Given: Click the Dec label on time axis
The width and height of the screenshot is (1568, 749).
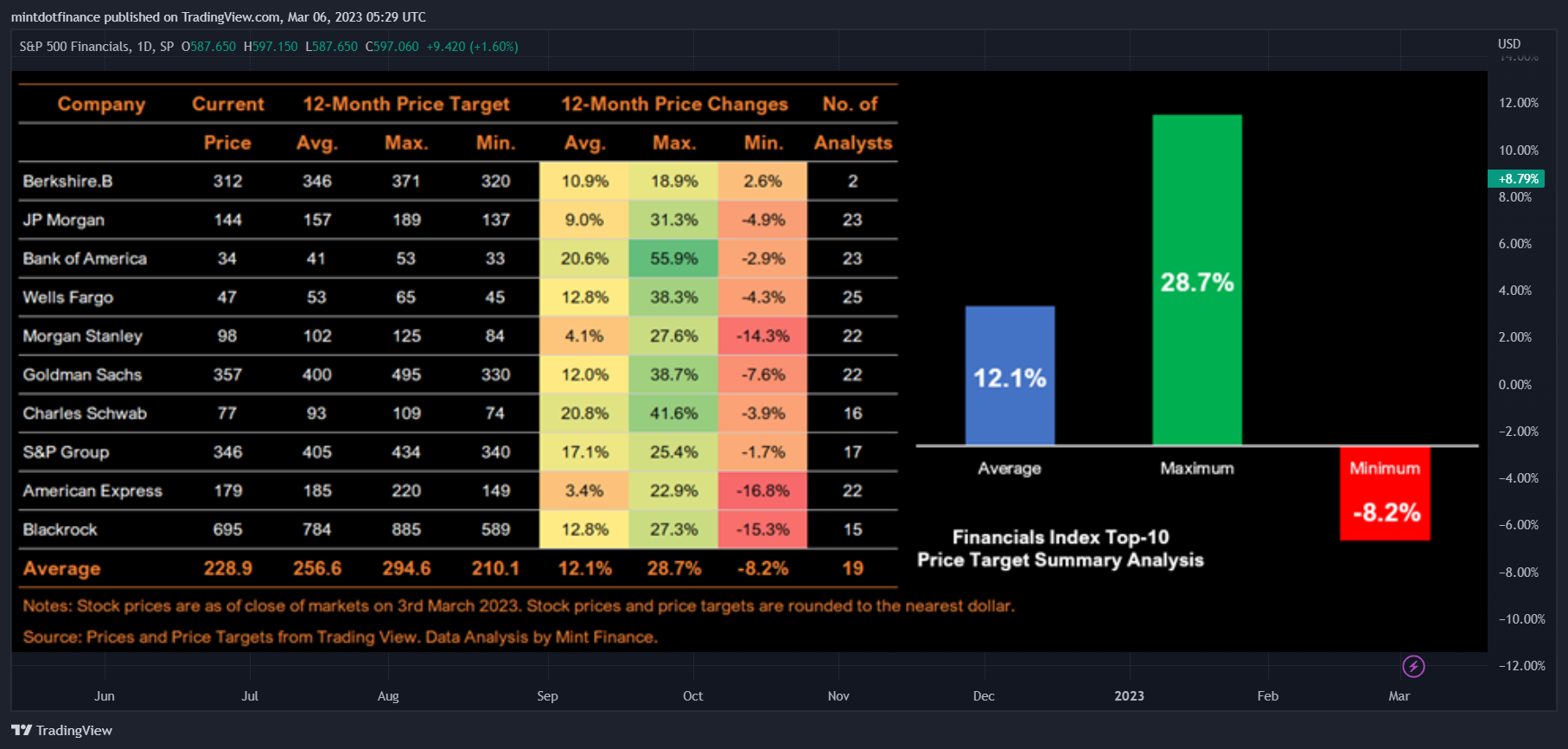Looking at the screenshot, I should 984,696.
